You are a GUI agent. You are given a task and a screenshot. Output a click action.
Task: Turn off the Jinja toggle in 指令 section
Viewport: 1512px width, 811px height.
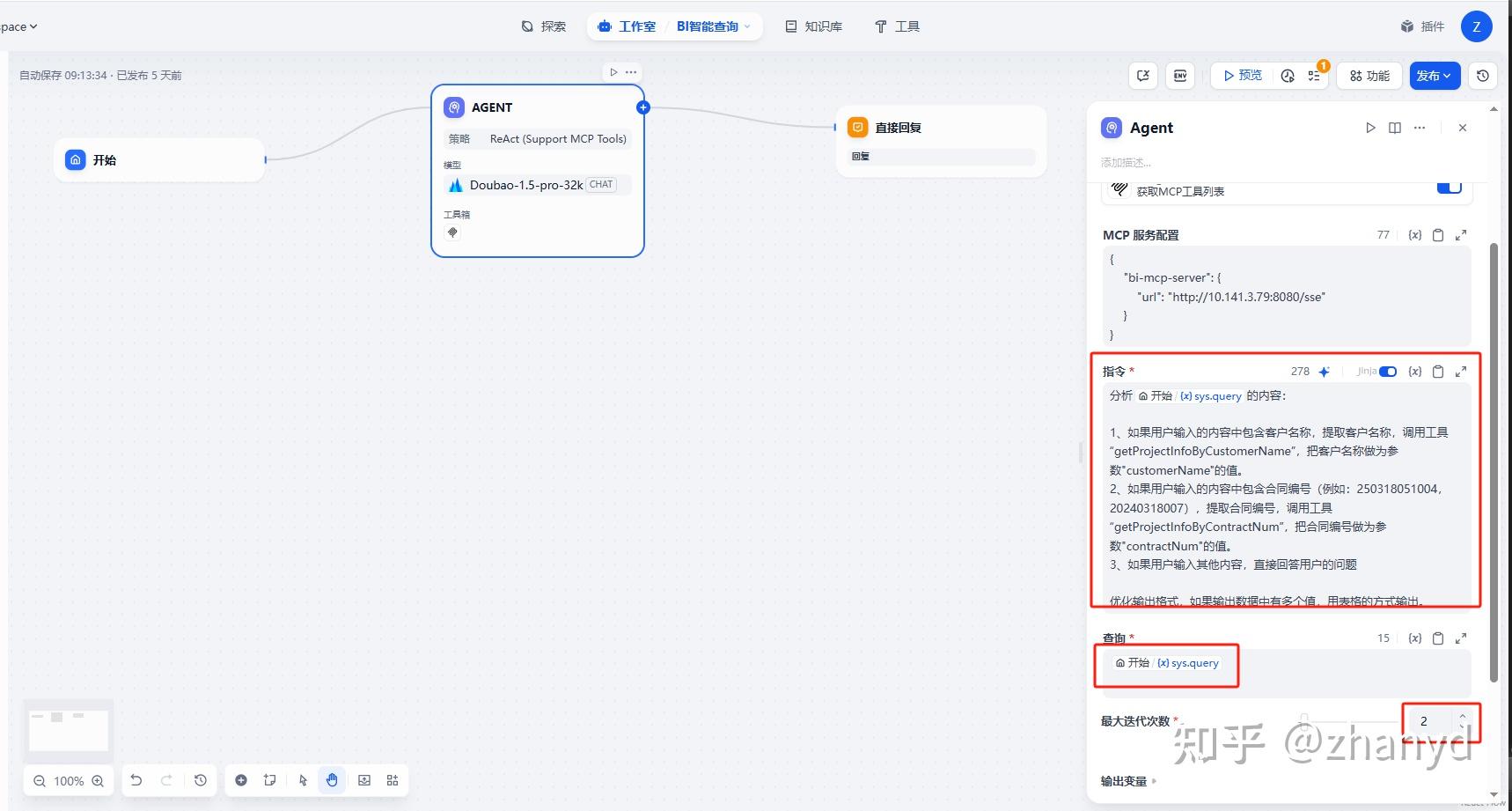coord(1389,371)
